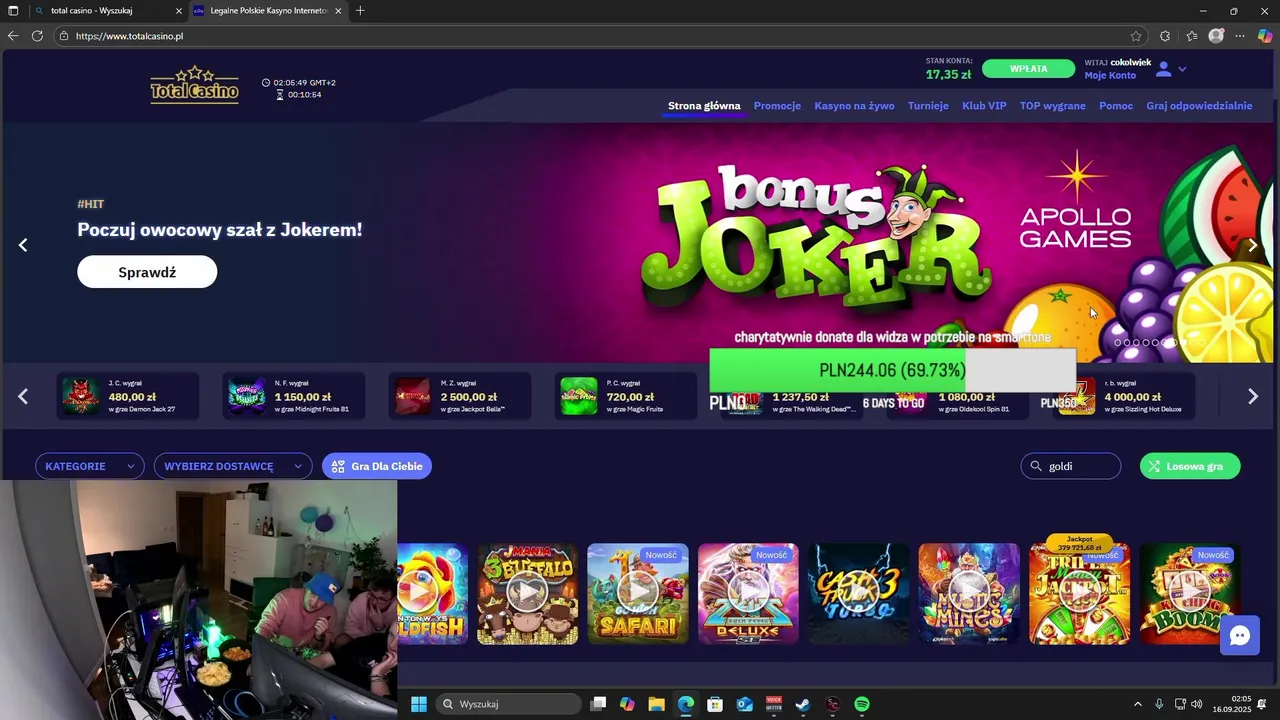Open the volume control in tray
The image size is (1280, 720).
point(1197,704)
